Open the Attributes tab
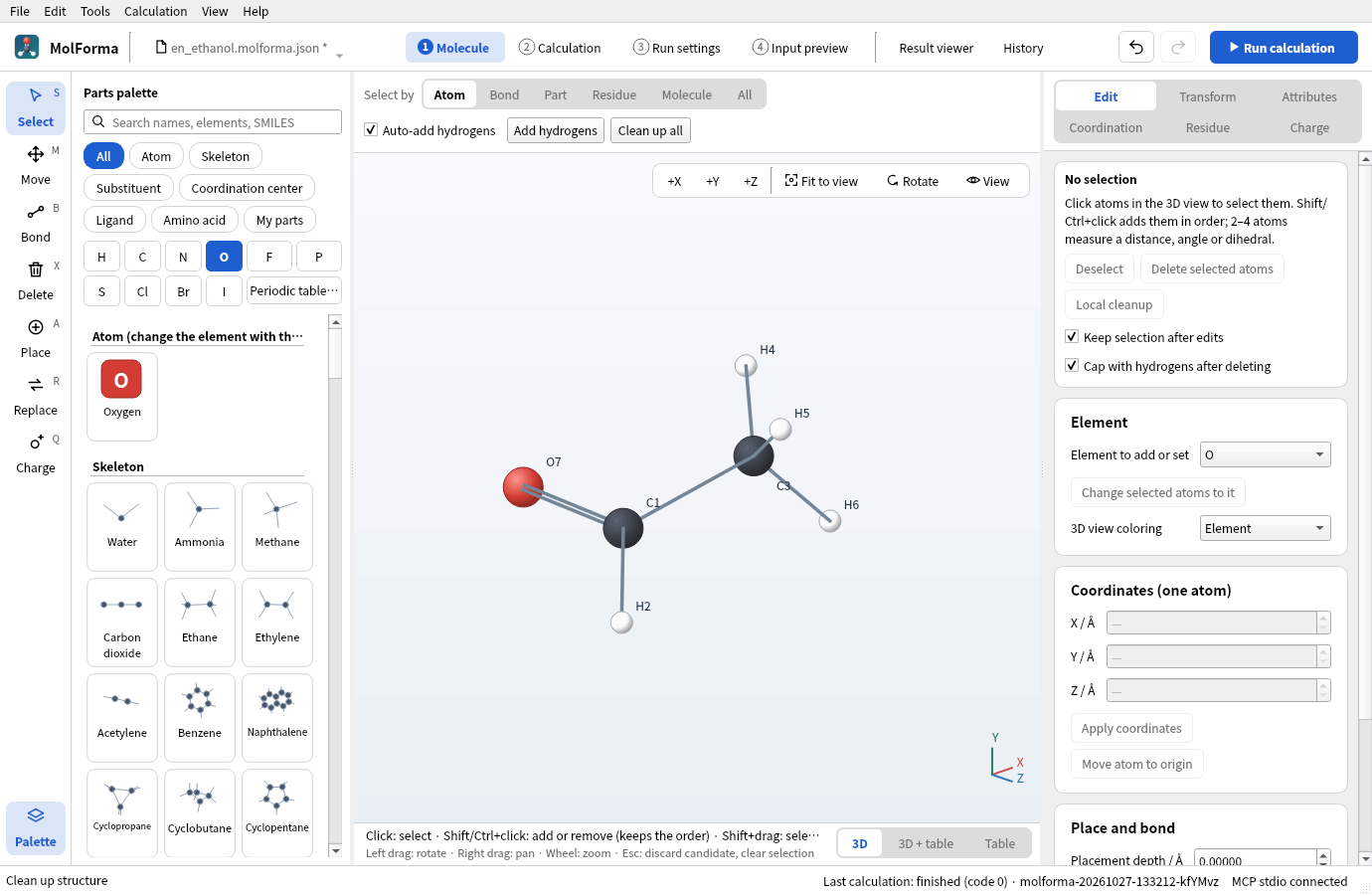Image resolution: width=1372 pixels, height=895 pixels. coord(1308,96)
